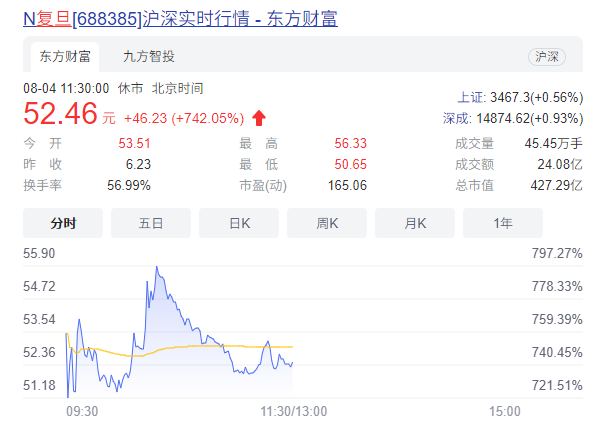Select the 分时 chart tab
The image size is (610, 425).
(63, 223)
